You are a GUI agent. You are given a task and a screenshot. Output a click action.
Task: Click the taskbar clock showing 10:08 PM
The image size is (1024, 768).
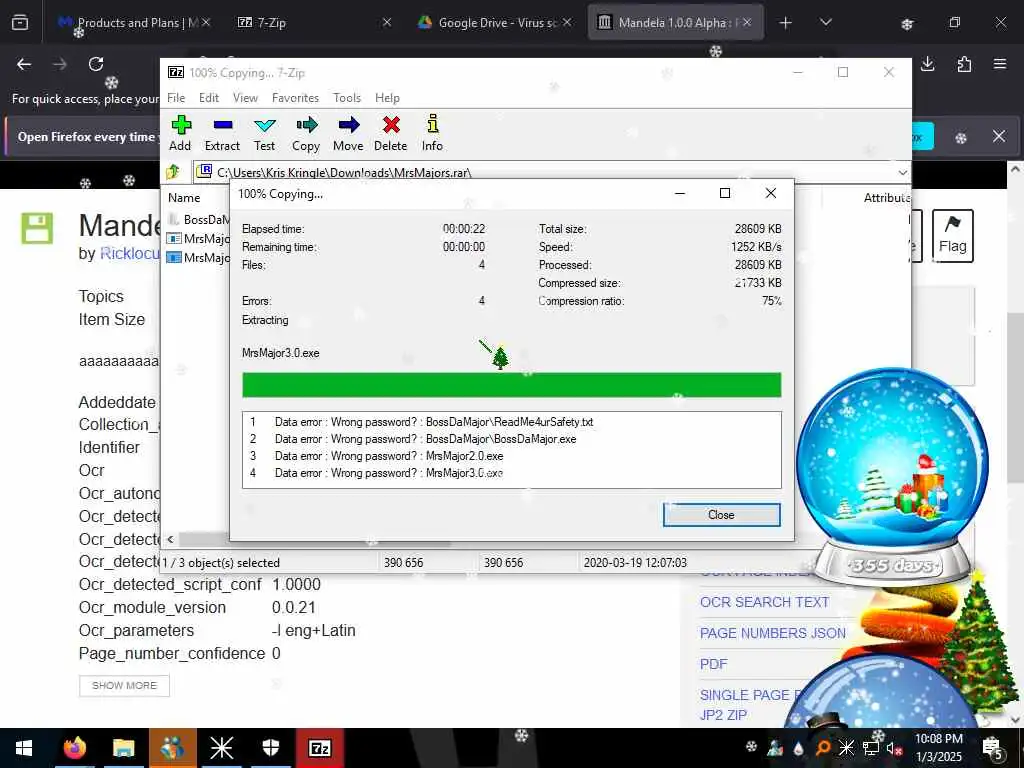click(938, 748)
